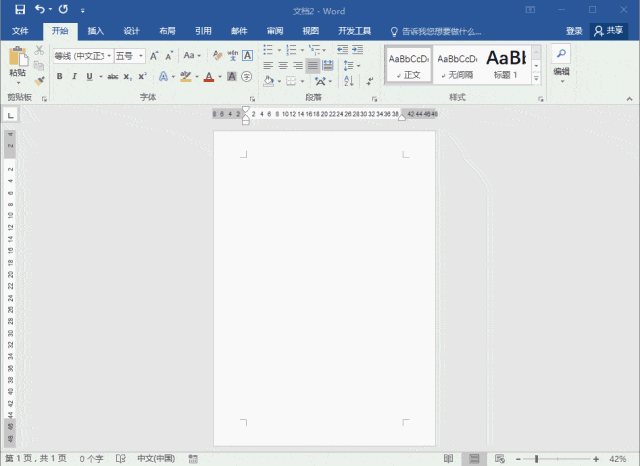The height and width of the screenshot is (466, 640).
Task: Open the 布局 ribbon tab
Action: [x=167, y=31]
